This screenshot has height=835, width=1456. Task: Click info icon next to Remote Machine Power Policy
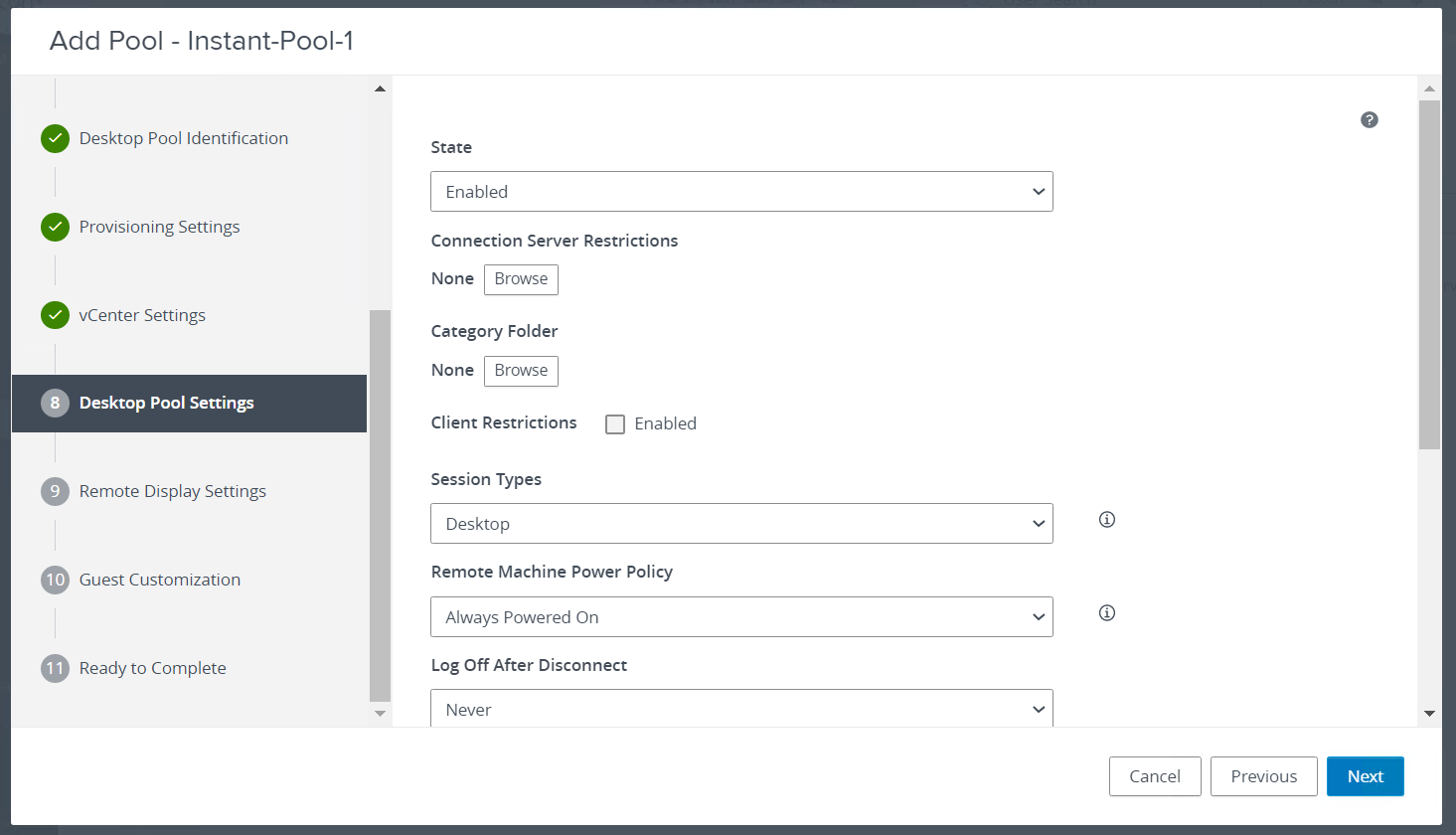pyautogui.click(x=1107, y=613)
